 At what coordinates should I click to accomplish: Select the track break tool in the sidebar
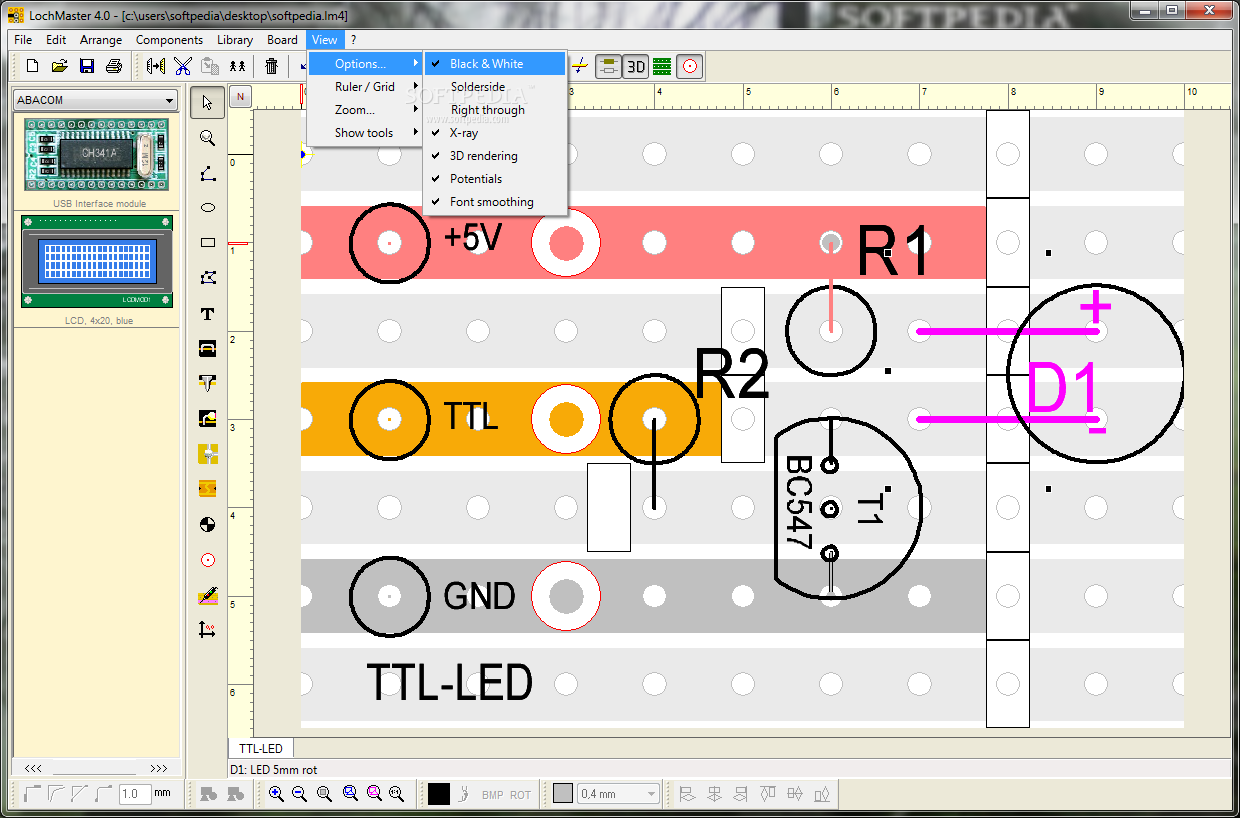click(x=207, y=489)
